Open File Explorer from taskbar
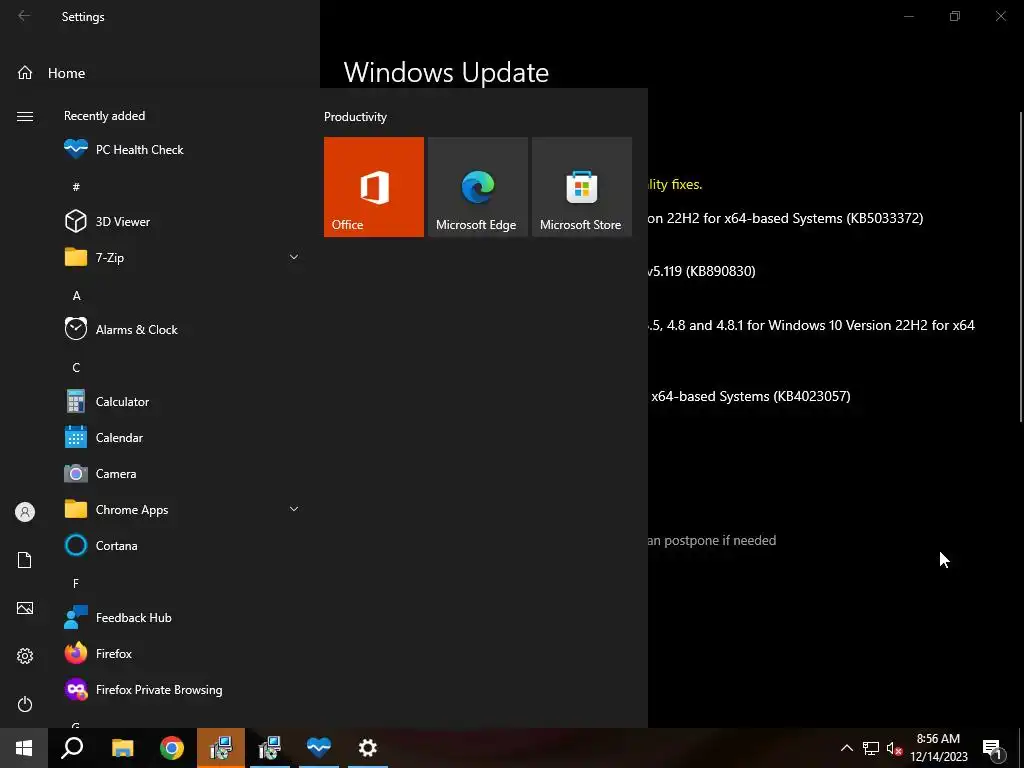This screenshot has height=768, width=1024. [x=122, y=748]
